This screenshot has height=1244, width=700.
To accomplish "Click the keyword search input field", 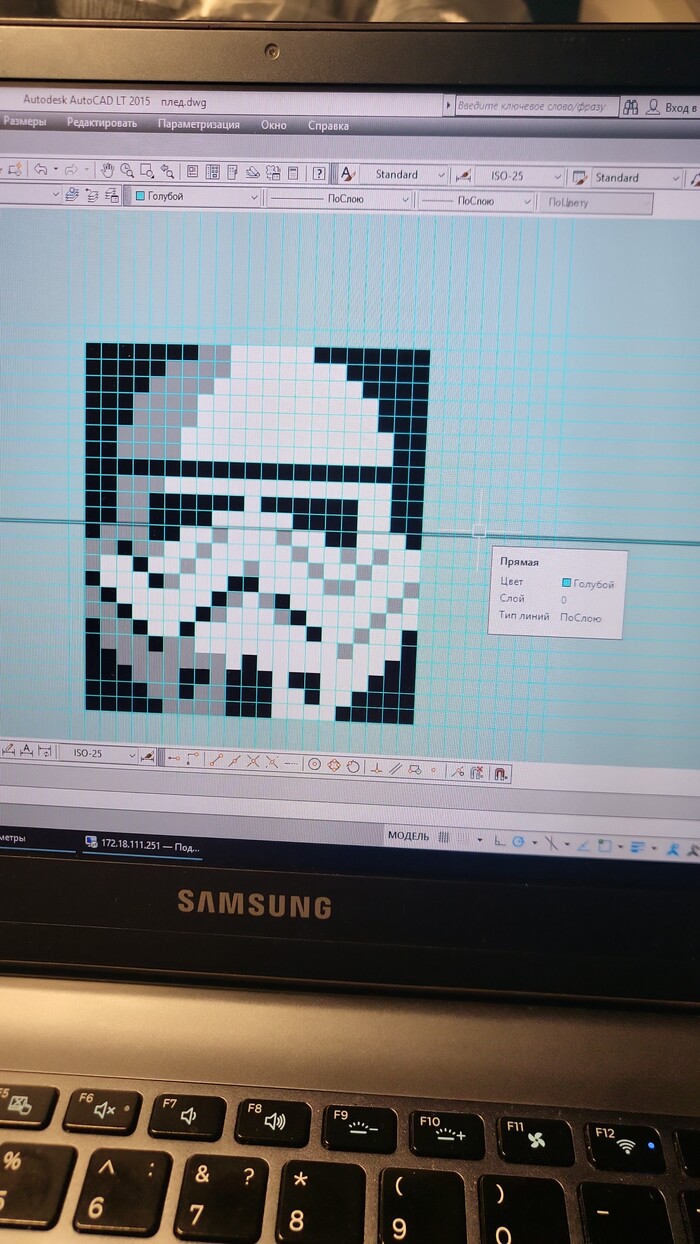I will (535, 105).
